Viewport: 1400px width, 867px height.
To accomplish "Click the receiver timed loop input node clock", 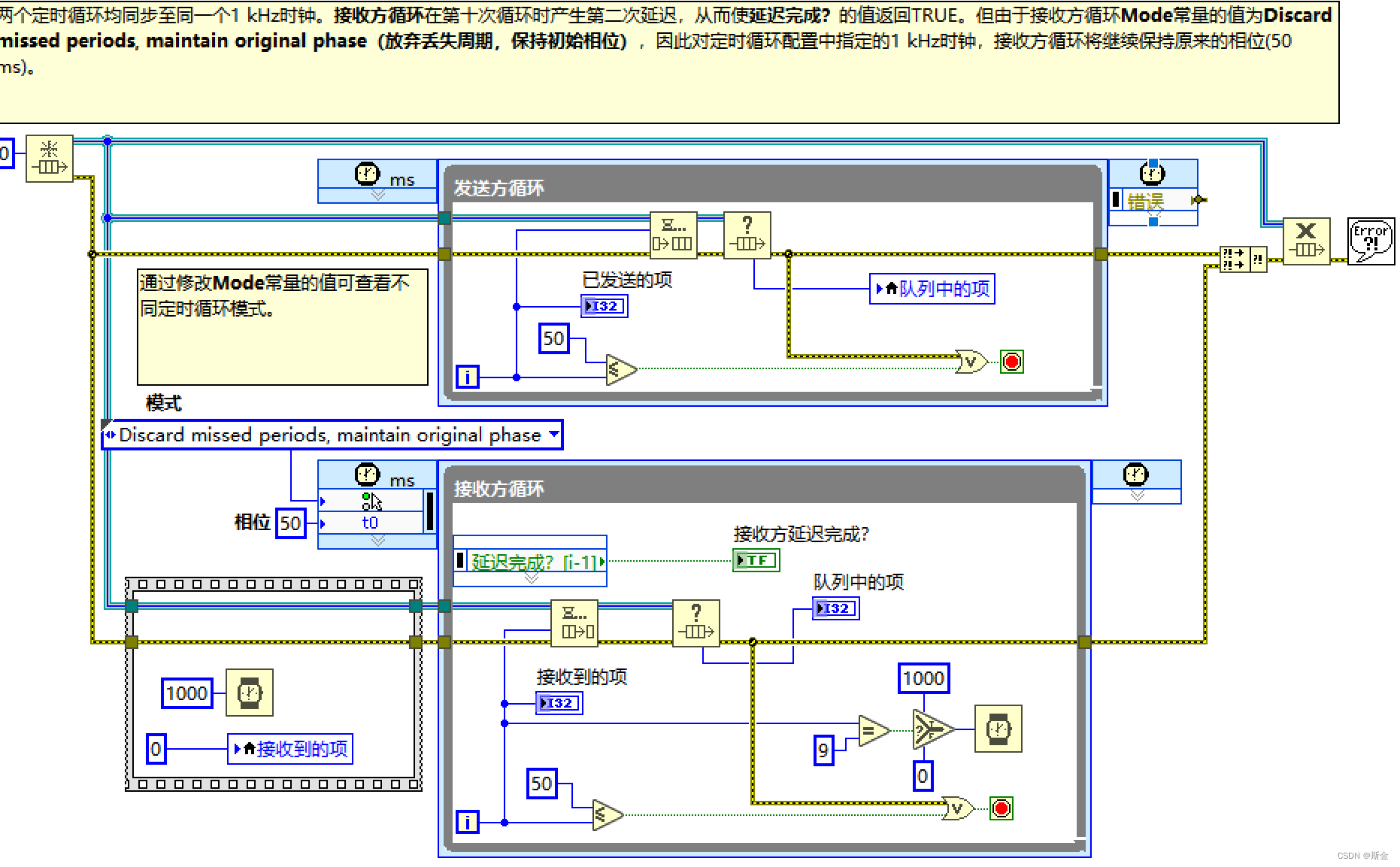I will tap(367, 474).
